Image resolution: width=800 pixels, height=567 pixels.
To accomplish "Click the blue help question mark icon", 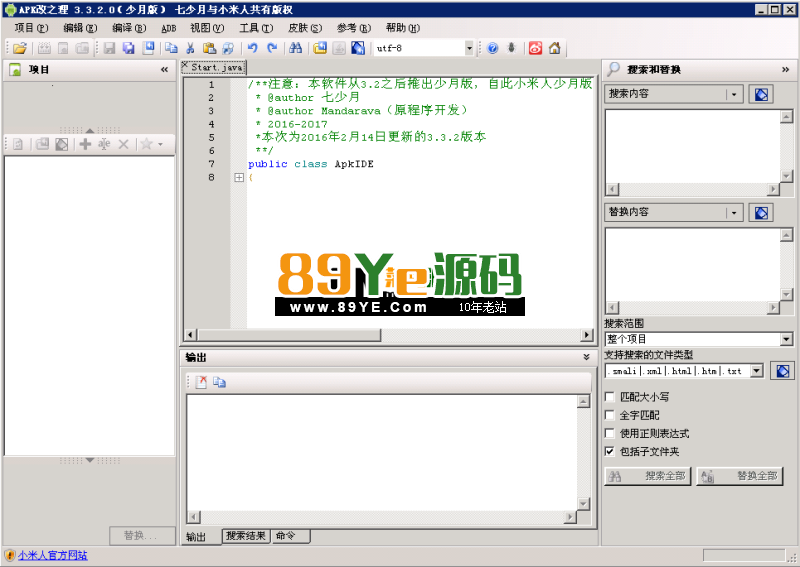I will tap(492, 48).
